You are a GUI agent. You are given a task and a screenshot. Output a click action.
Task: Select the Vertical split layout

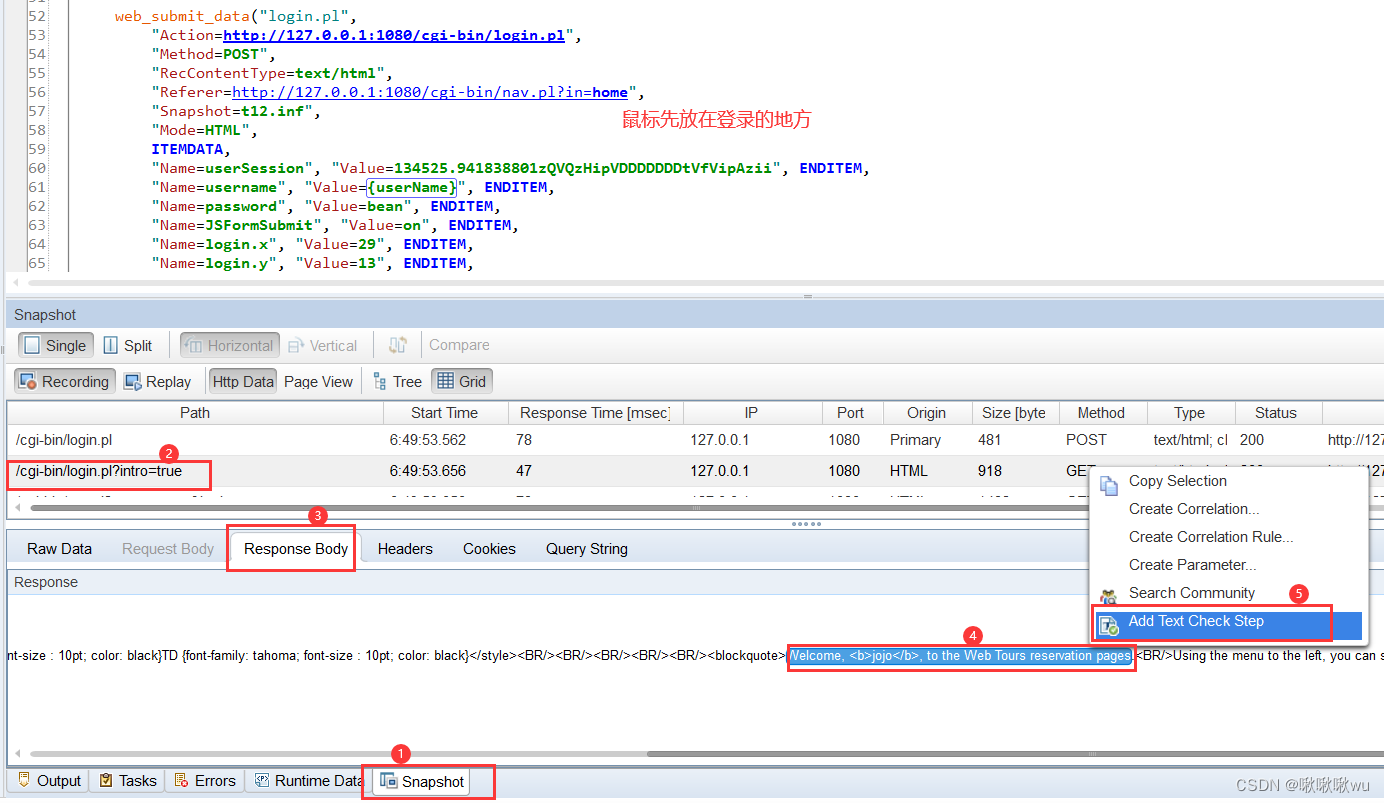pyautogui.click(x=322, y=345)
